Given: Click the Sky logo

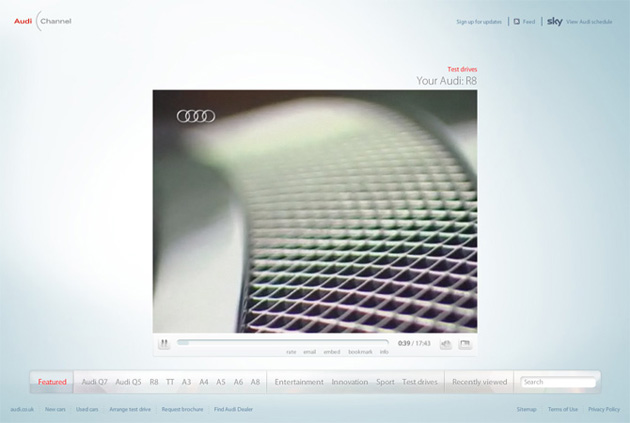Looking at the screenshot, I should tap(555, 21).
